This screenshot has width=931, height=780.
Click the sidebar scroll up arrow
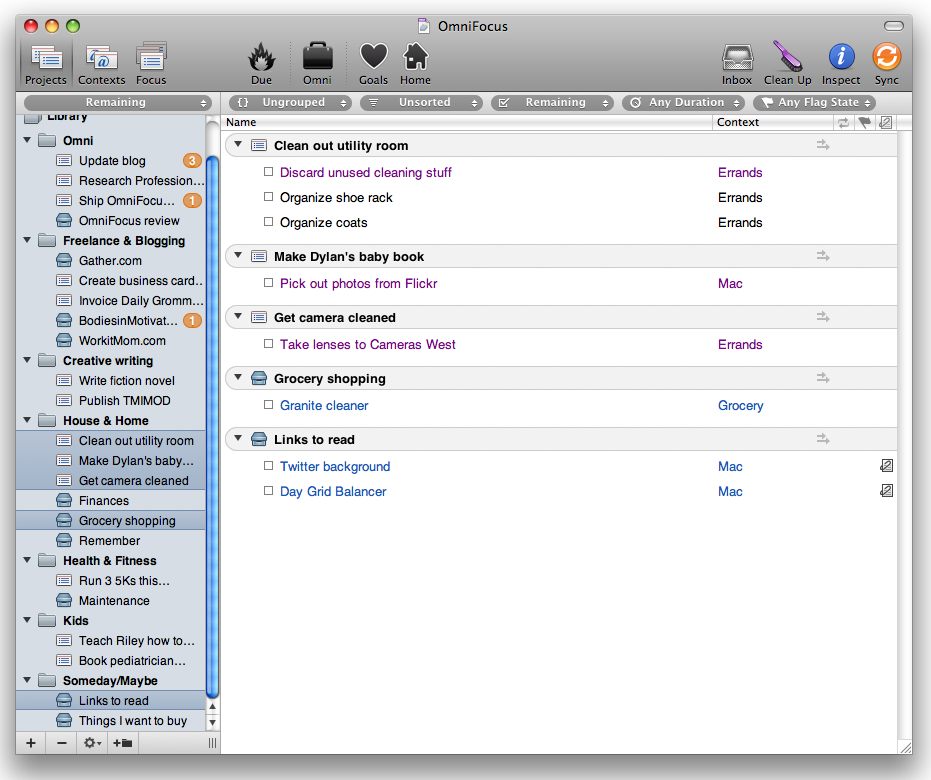pos(212,706)
